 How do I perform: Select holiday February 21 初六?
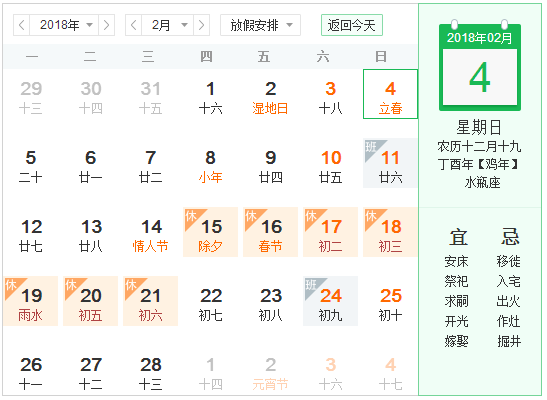(151, 301)
